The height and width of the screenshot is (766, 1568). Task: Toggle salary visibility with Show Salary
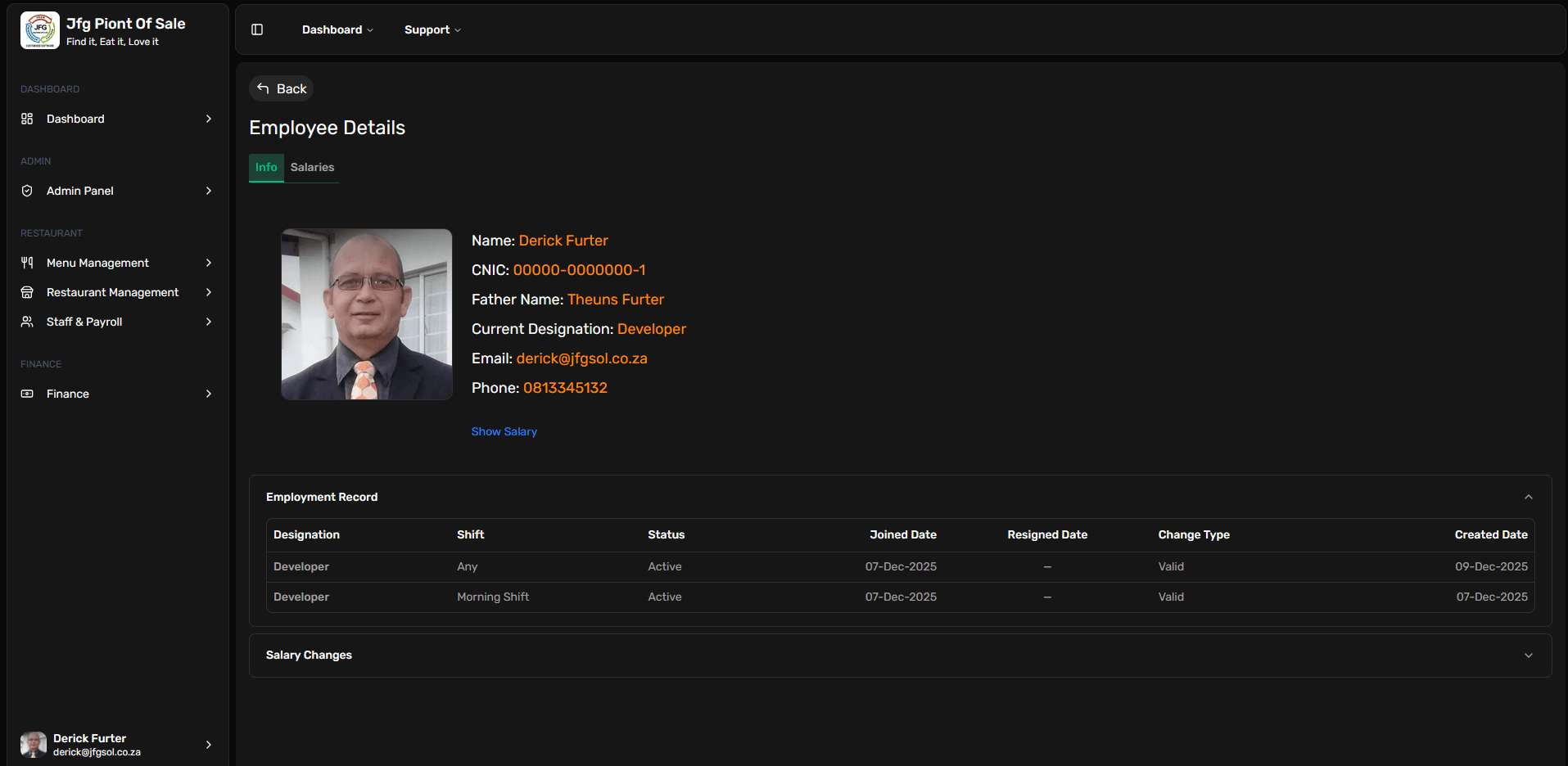(x=504, y=431)
